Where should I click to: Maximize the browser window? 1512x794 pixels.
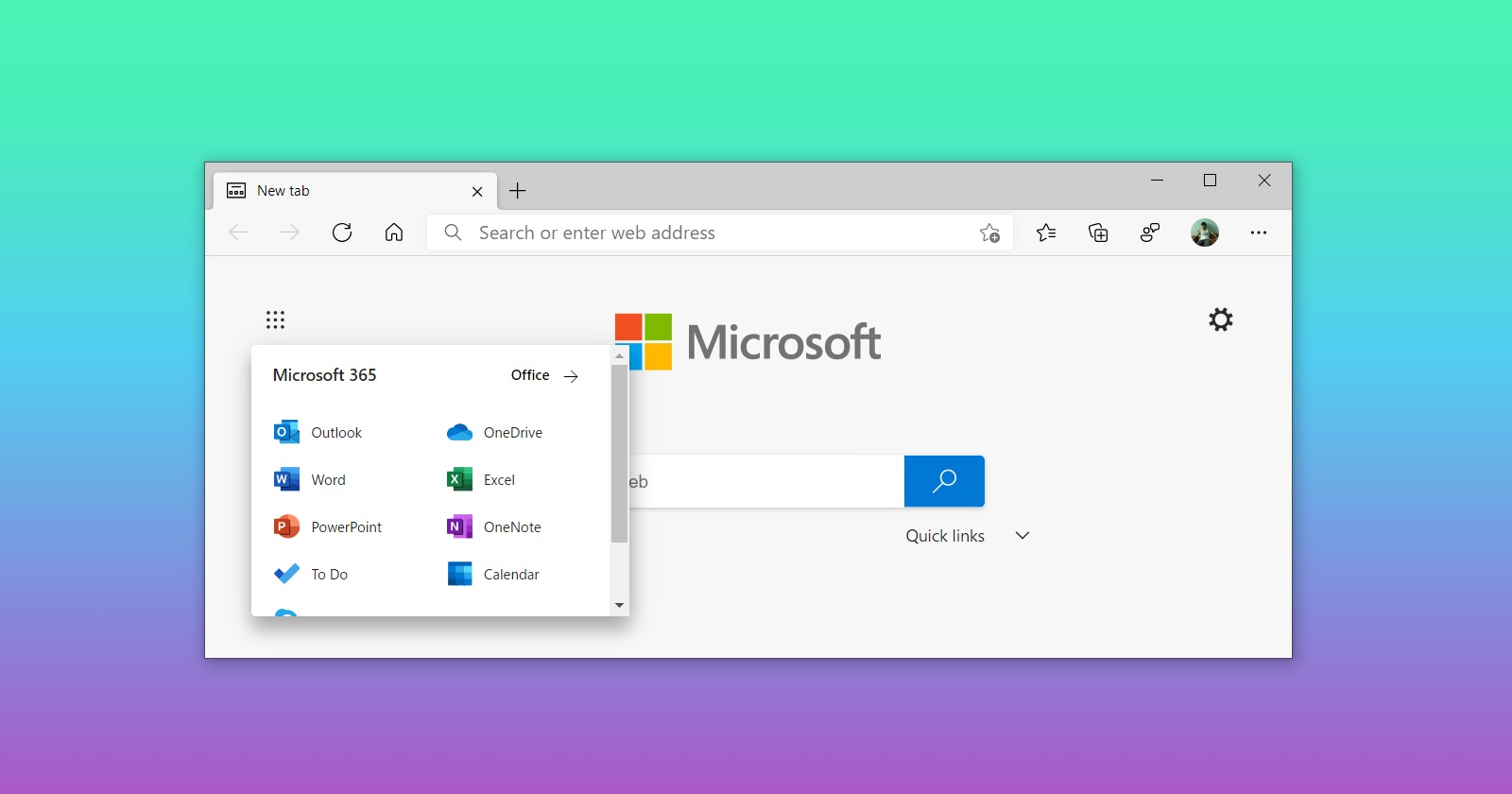(x=1210, y=180)
